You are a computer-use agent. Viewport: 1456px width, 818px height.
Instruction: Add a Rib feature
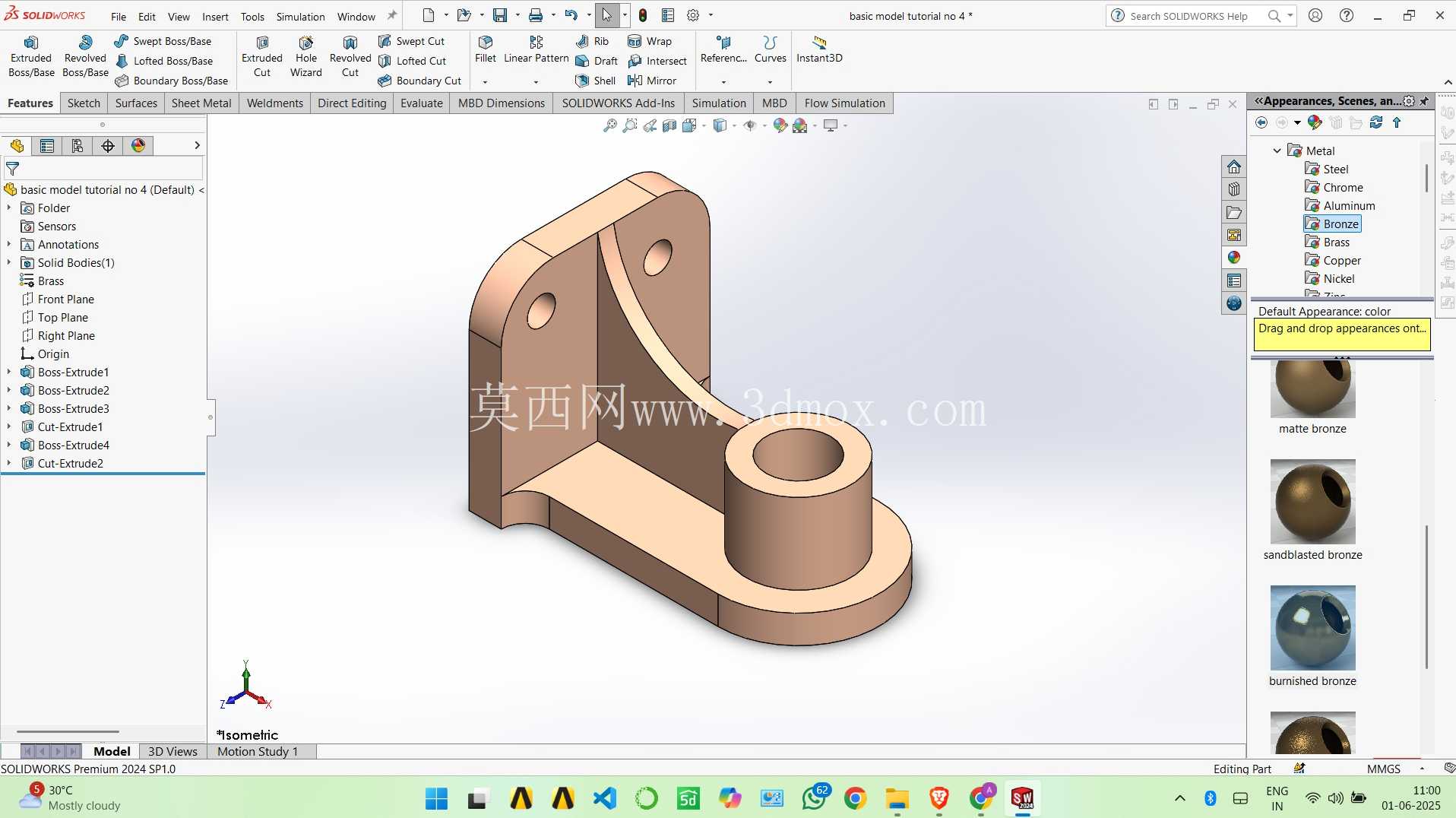point(593,41)
